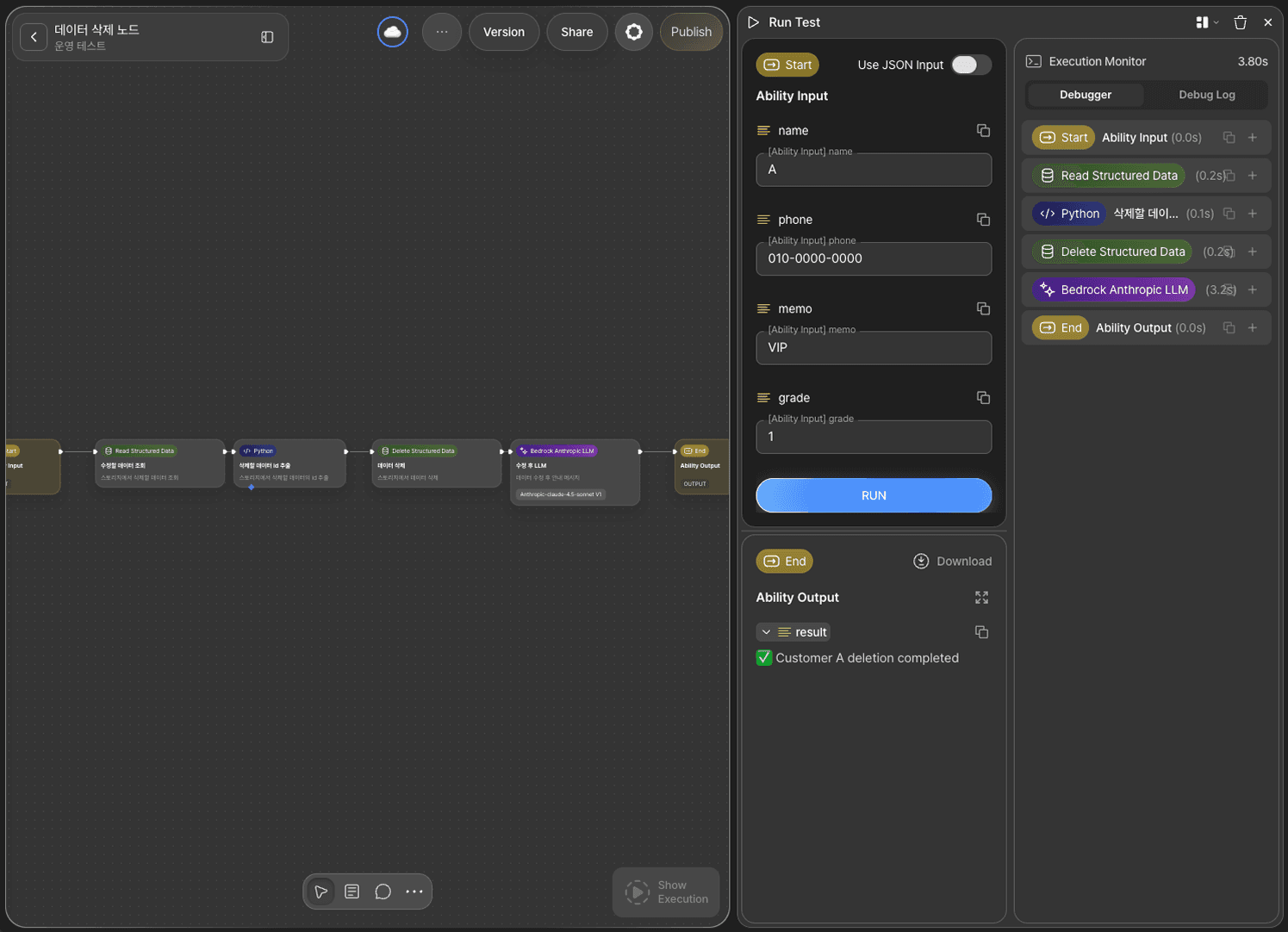Image resolution: width=1288 pixels, height=932 pixels.
Task: Click the Execution Monitor terminal icon
Action: [x=1034, y=61]
